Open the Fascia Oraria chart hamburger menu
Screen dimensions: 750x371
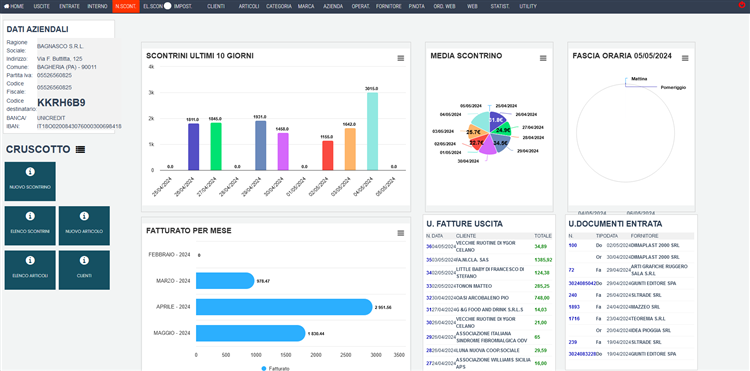(685, 58)
